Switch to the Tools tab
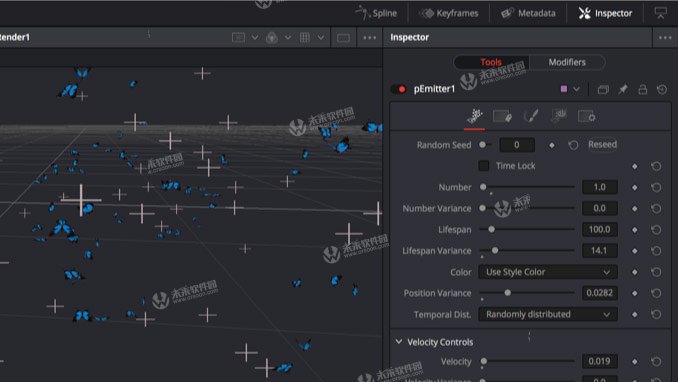The image size is (678, 382). coord(491,62)
